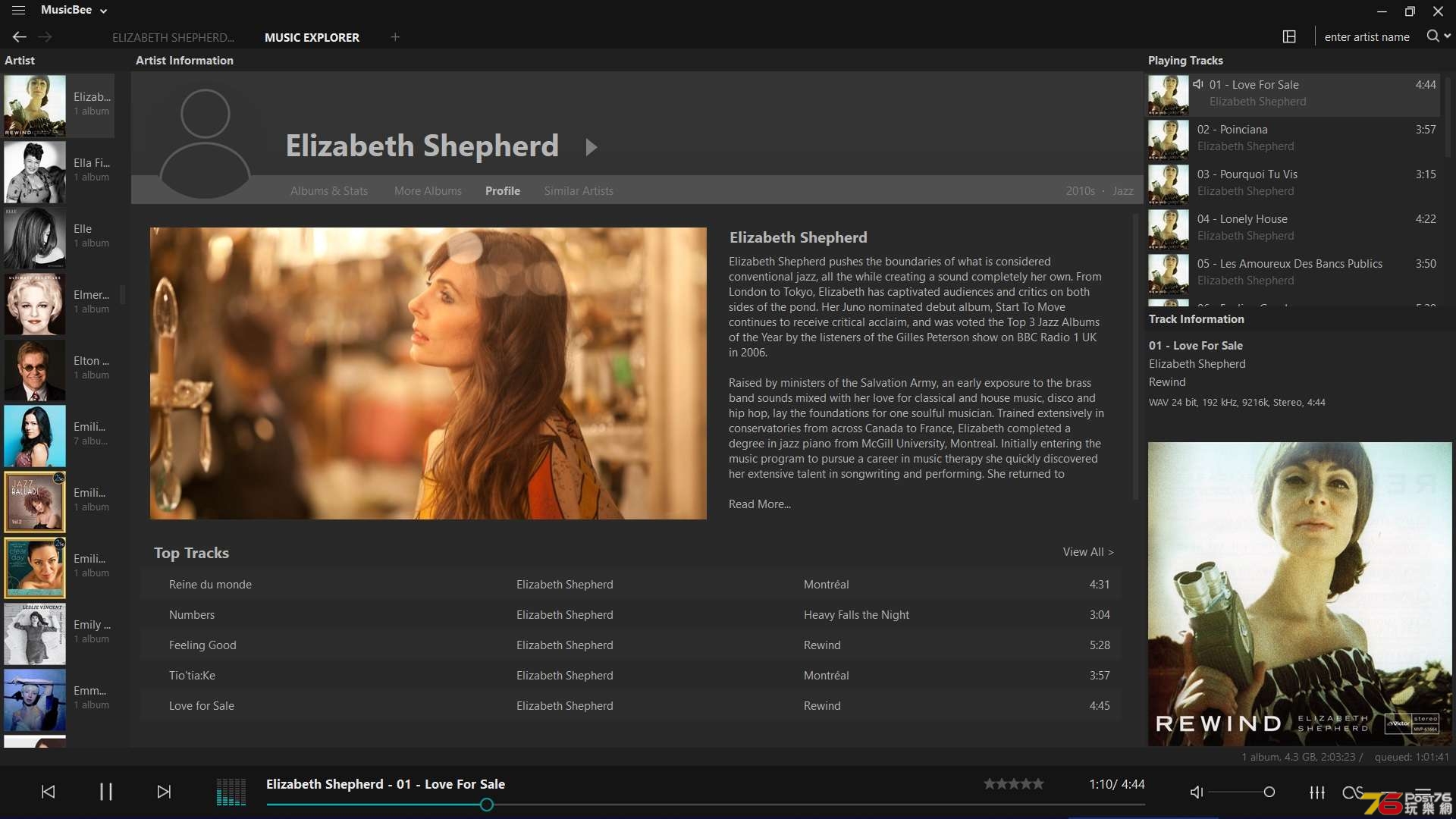
Task: Go forward with the right arrow
Action: pos(45,37)
